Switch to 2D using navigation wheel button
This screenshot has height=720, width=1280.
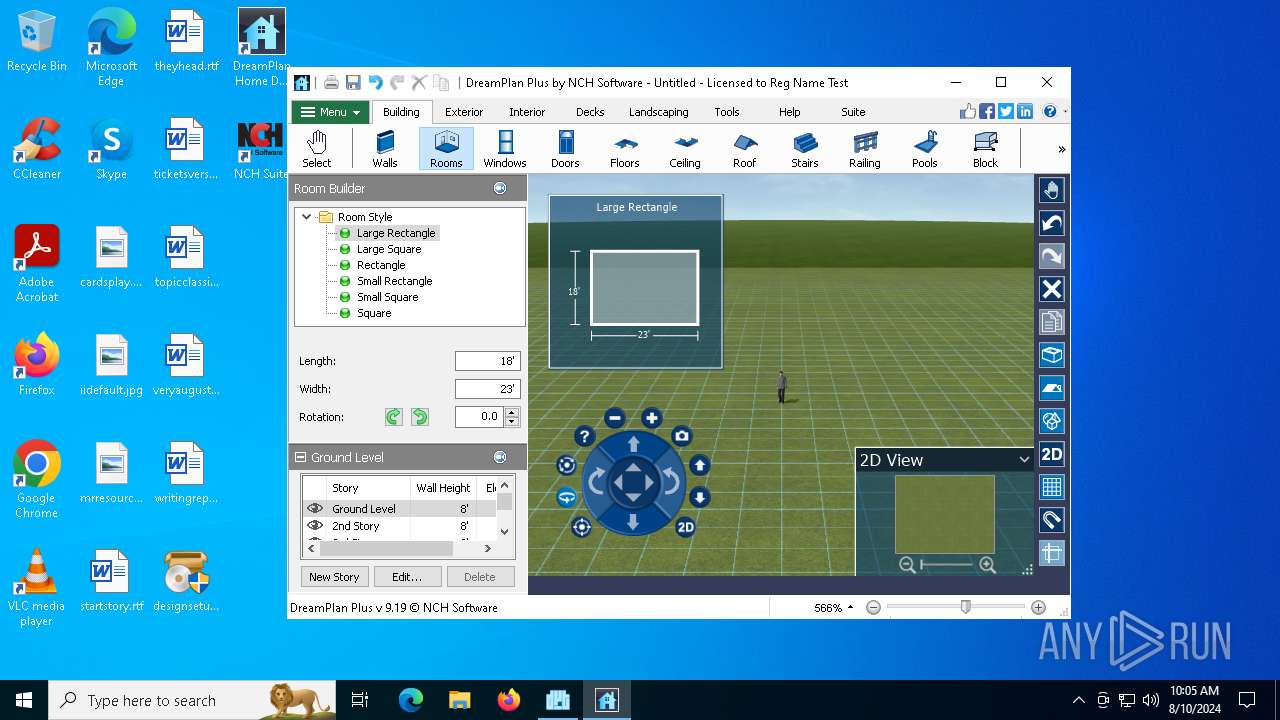click(x=685, y=527)
